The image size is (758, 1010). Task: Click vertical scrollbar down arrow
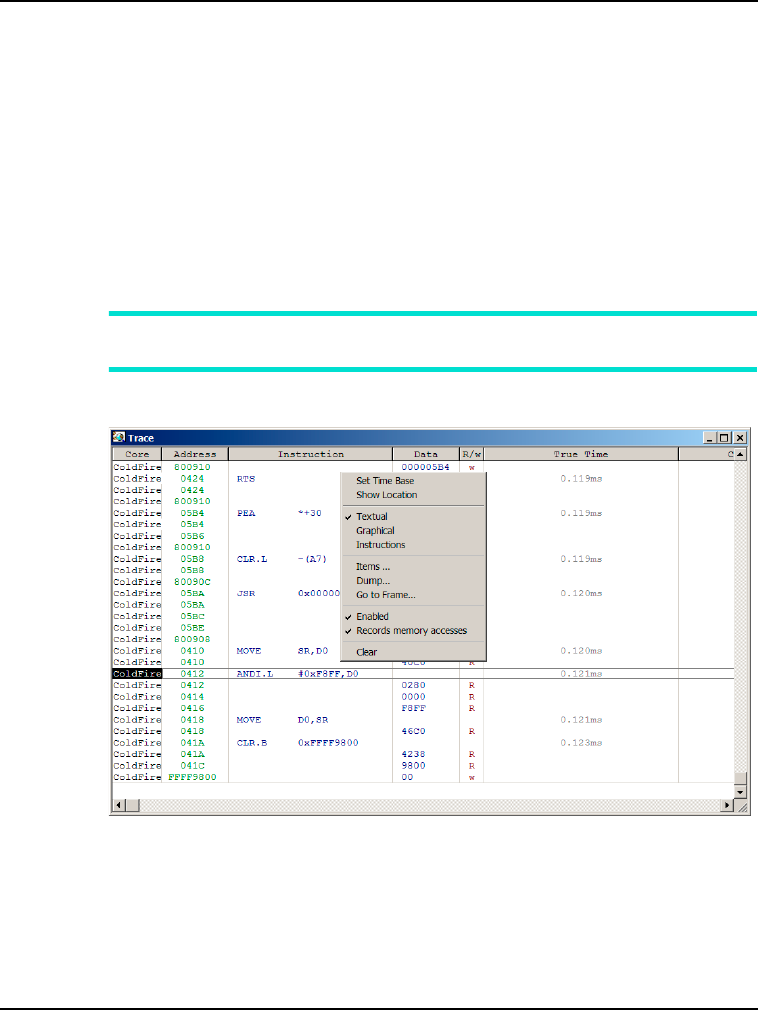pyautogui.click(x=740, y=792)
